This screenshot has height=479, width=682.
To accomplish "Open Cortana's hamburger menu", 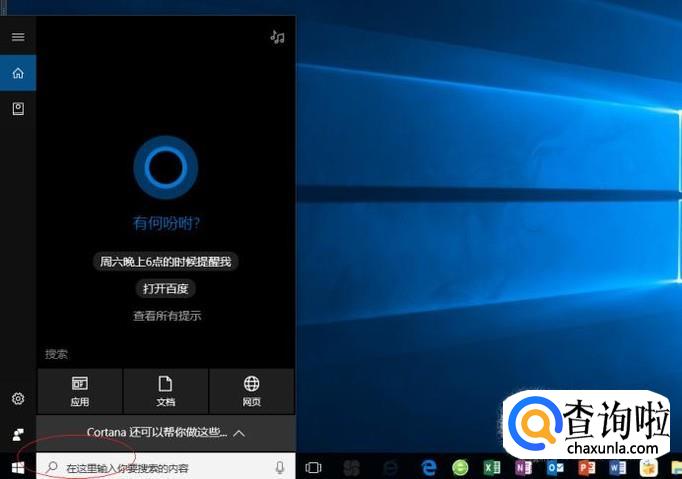I will [x=18, y=37].
